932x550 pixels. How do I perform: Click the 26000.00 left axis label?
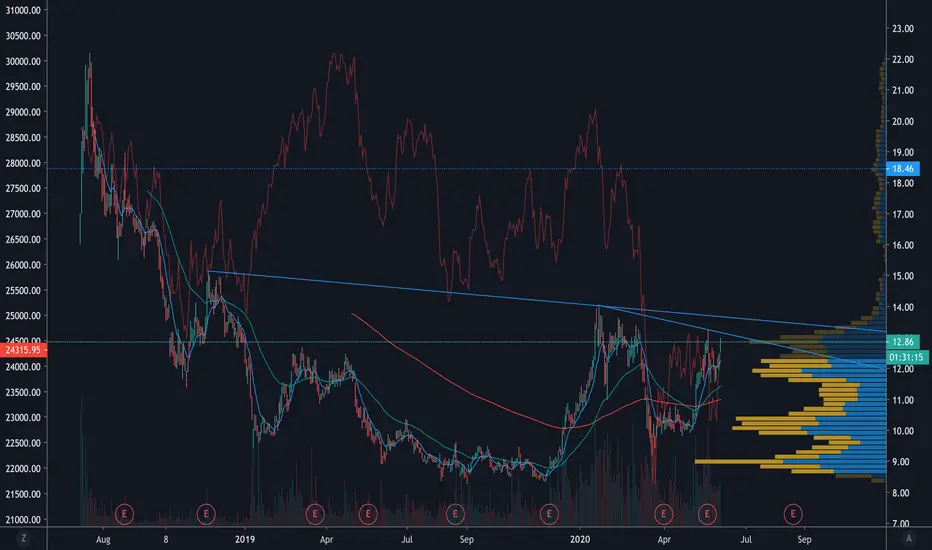23,265
